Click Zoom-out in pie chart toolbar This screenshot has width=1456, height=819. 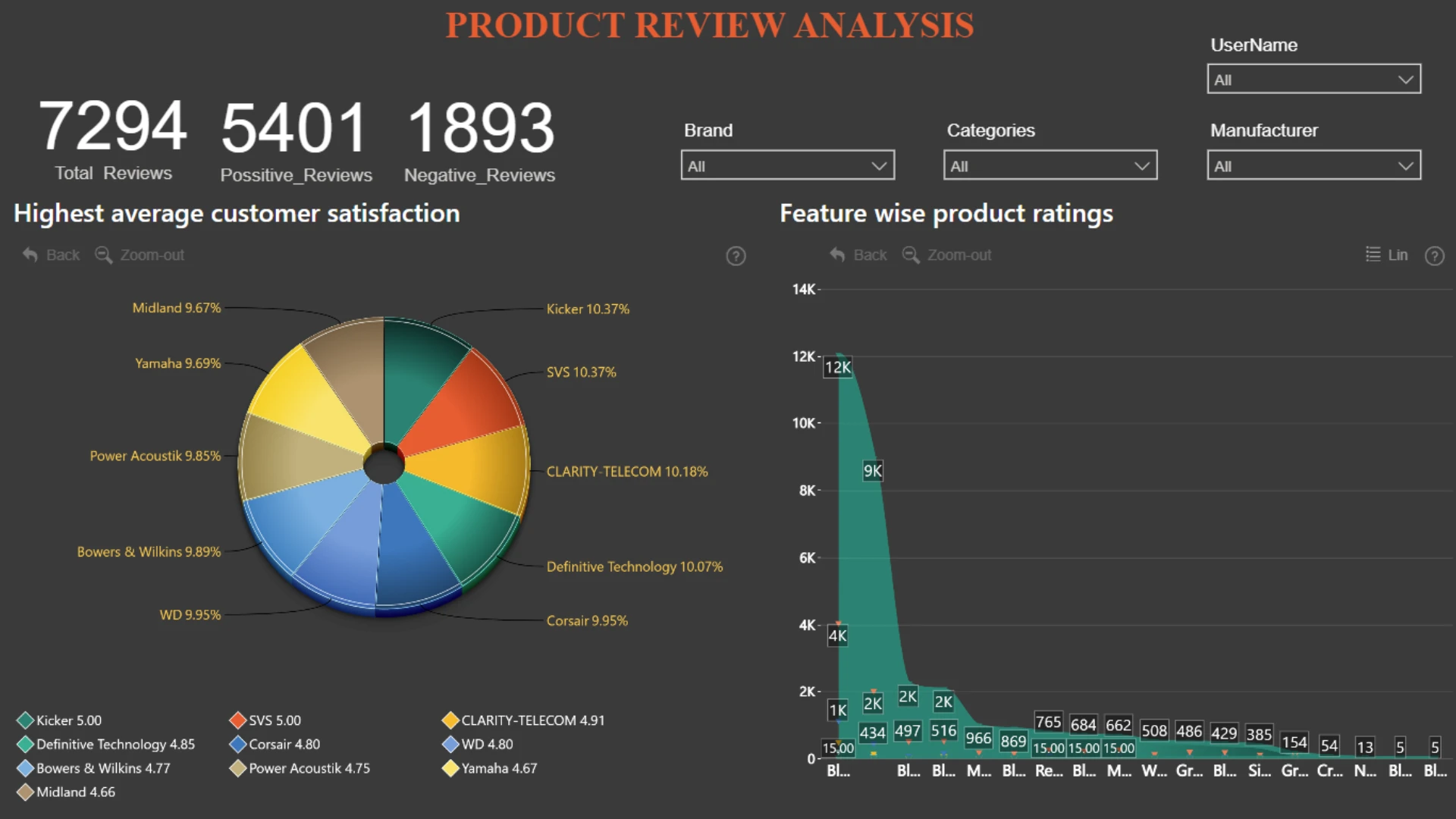coord(140,255)
